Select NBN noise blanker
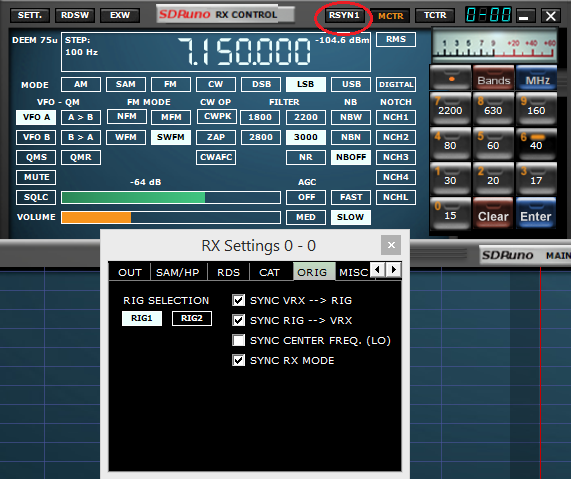Viewport: 571px width, 479px height. (x=351, y=137)
